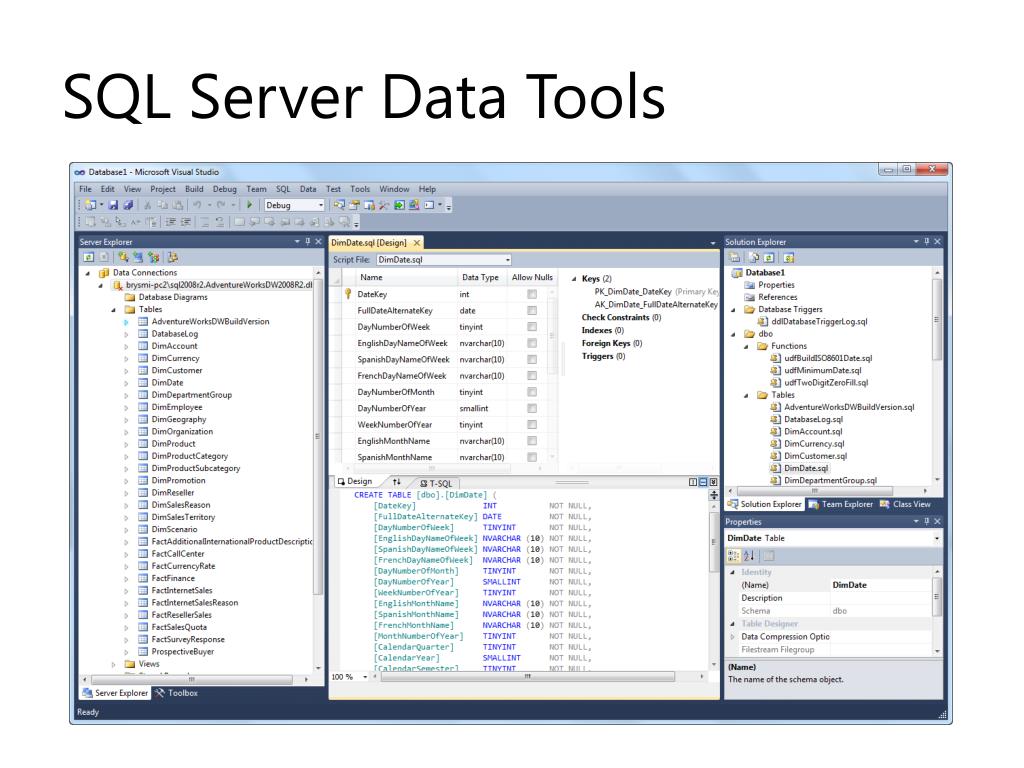This screenshot has width=1024, height=768.
Task: Click Connect to Database icon in Server Explorer
Action: coord(123,257)
